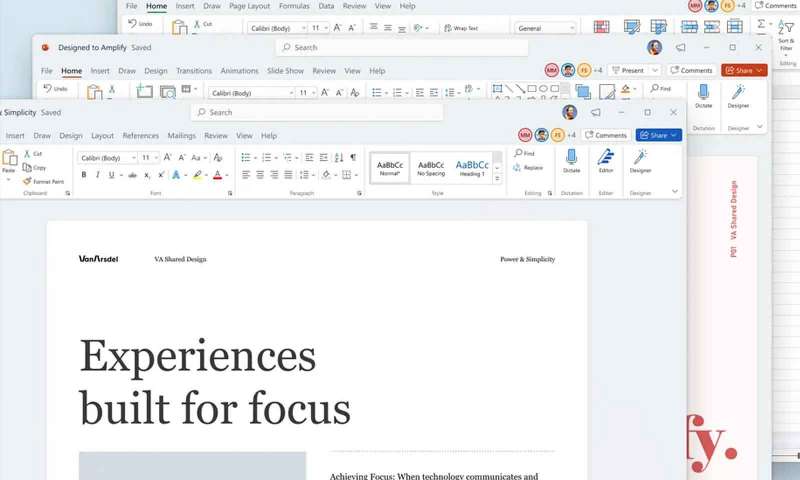800x480 pixels.
Task: Toggle Wrap Text in the Excel ribbon
Action: click(461, 28)
